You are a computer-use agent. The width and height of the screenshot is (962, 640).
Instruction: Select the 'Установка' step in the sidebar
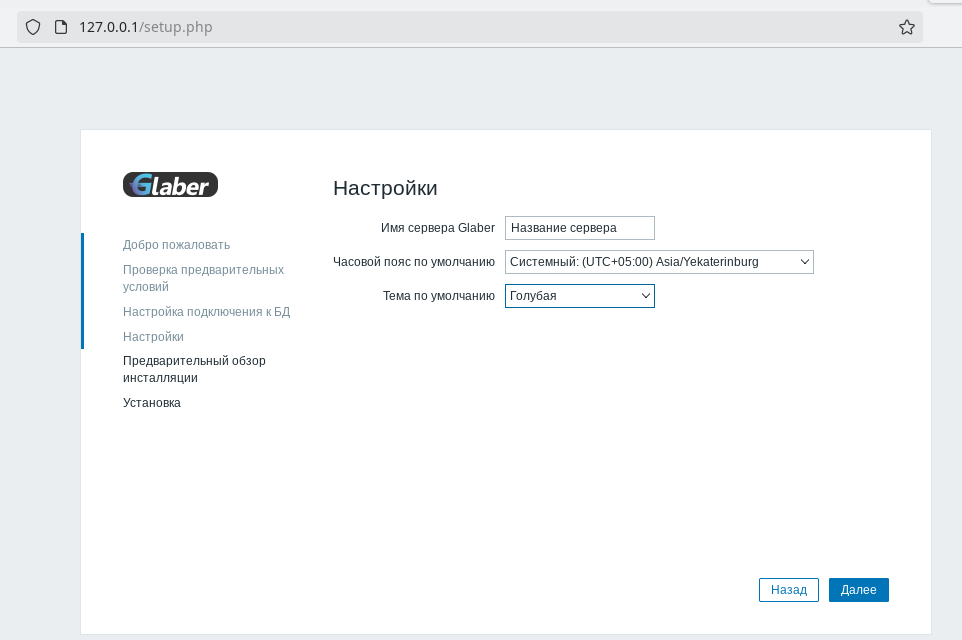coord(152,403)
